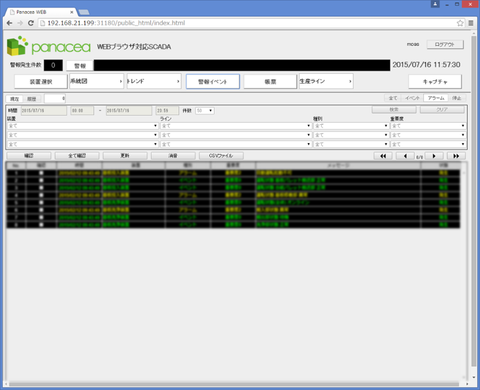
Task: Jump to the last page of results
Action: point(456,156)
